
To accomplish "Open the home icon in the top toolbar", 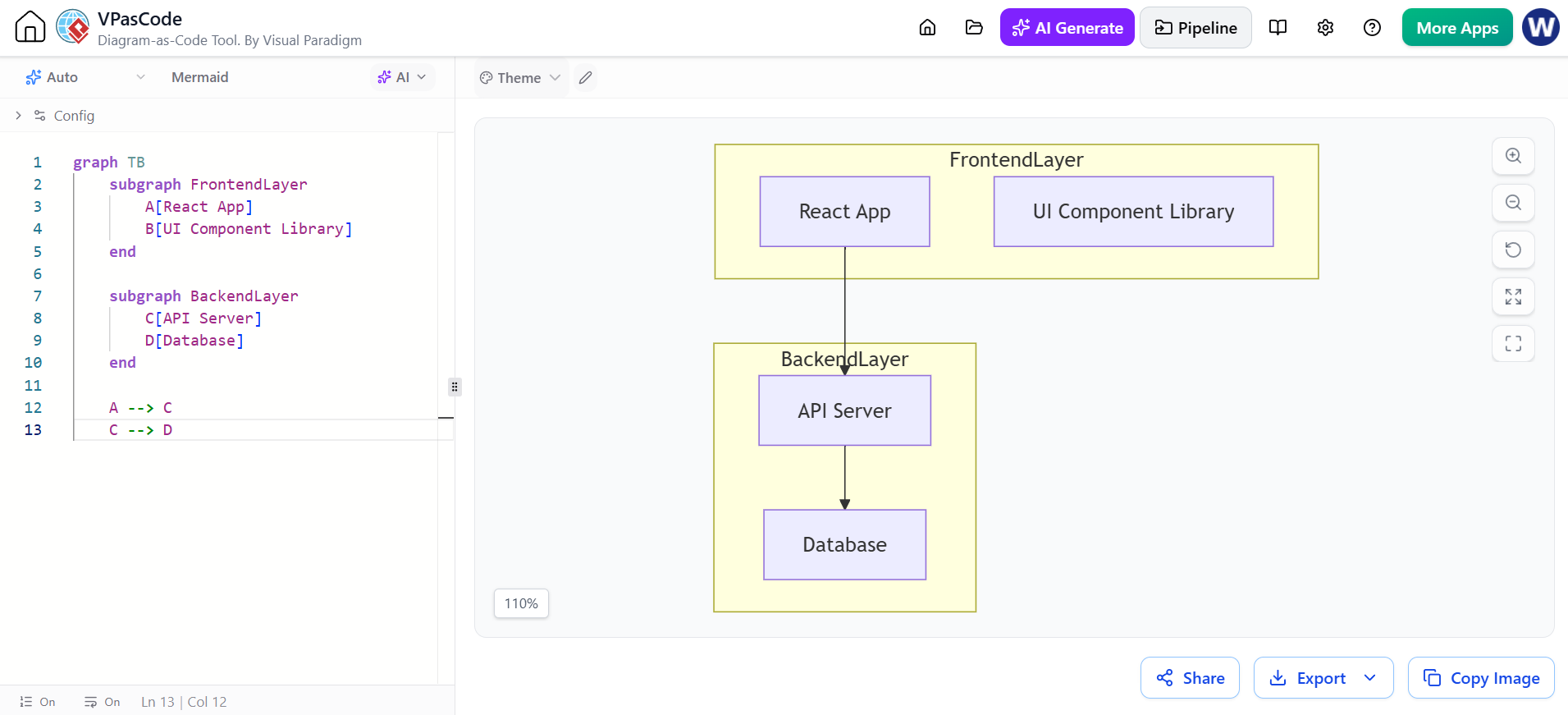I will point(927,28).
